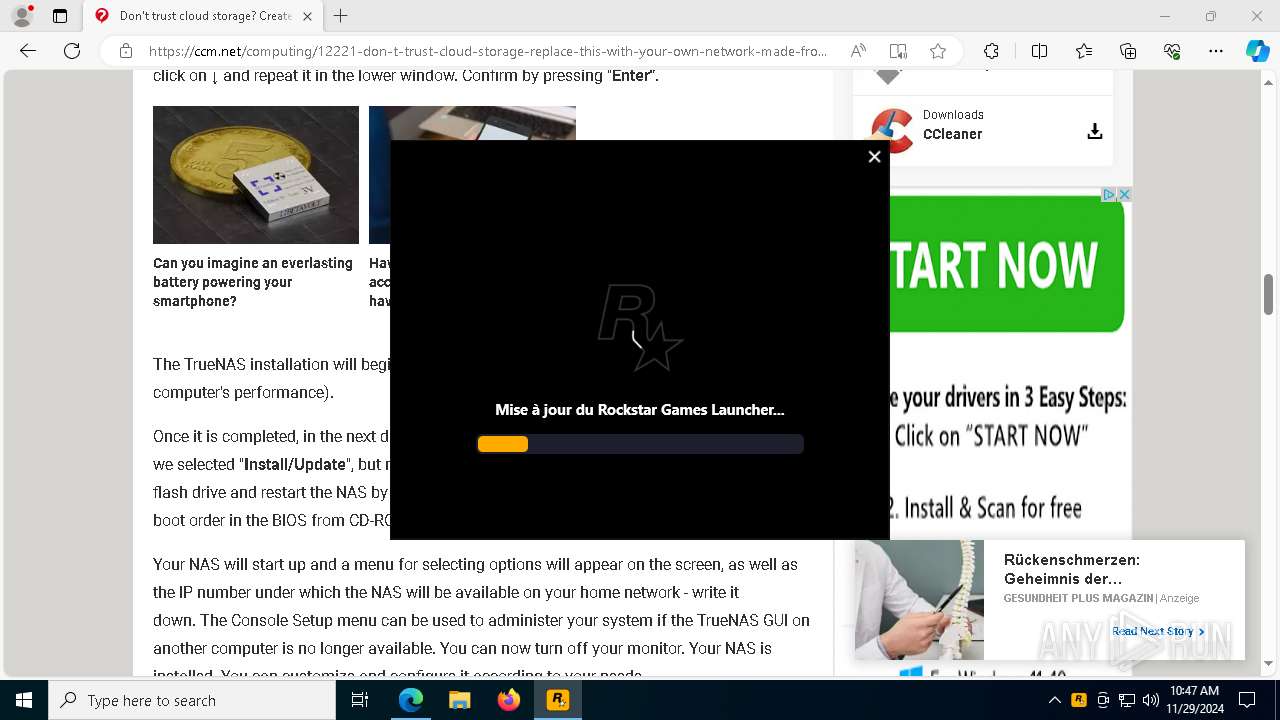The image size is (1280, 720).
Task: Switch to Microsoft Edge taskbar icon
Action: click(411, 700)
